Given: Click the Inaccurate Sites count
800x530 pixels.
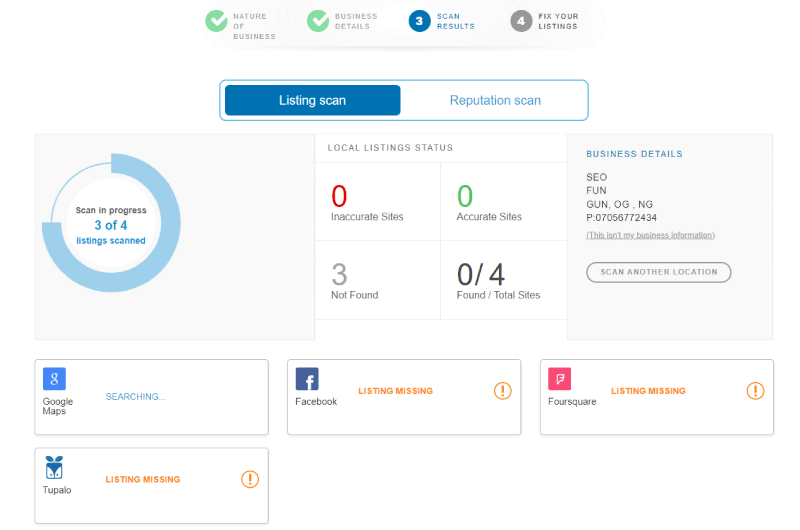Looking at the screenshot, I should click(339, 196).
